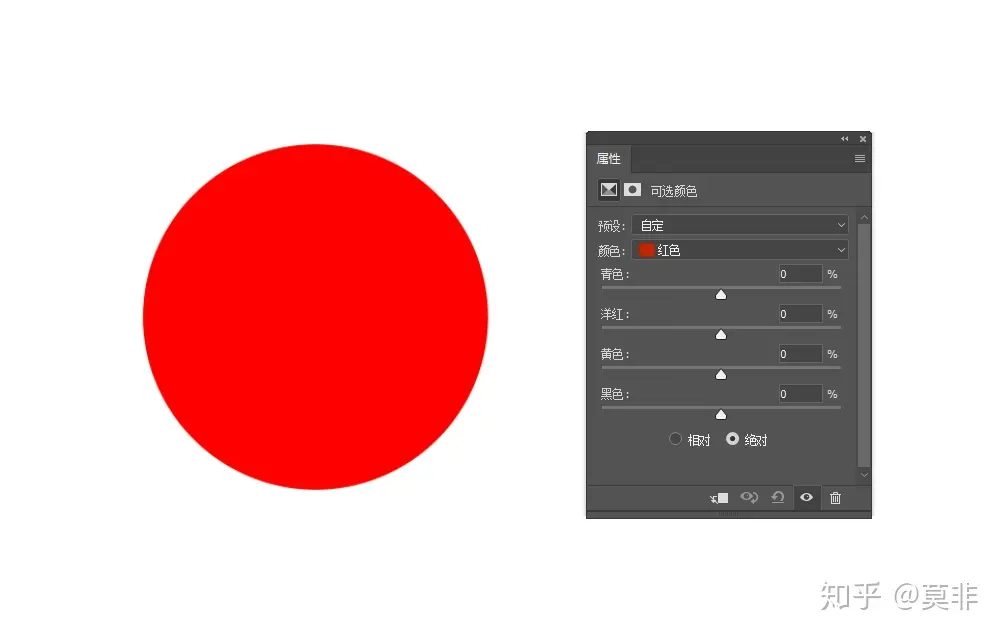Click the clip-to-layer icon at panel bottom

tap(719, 497)
